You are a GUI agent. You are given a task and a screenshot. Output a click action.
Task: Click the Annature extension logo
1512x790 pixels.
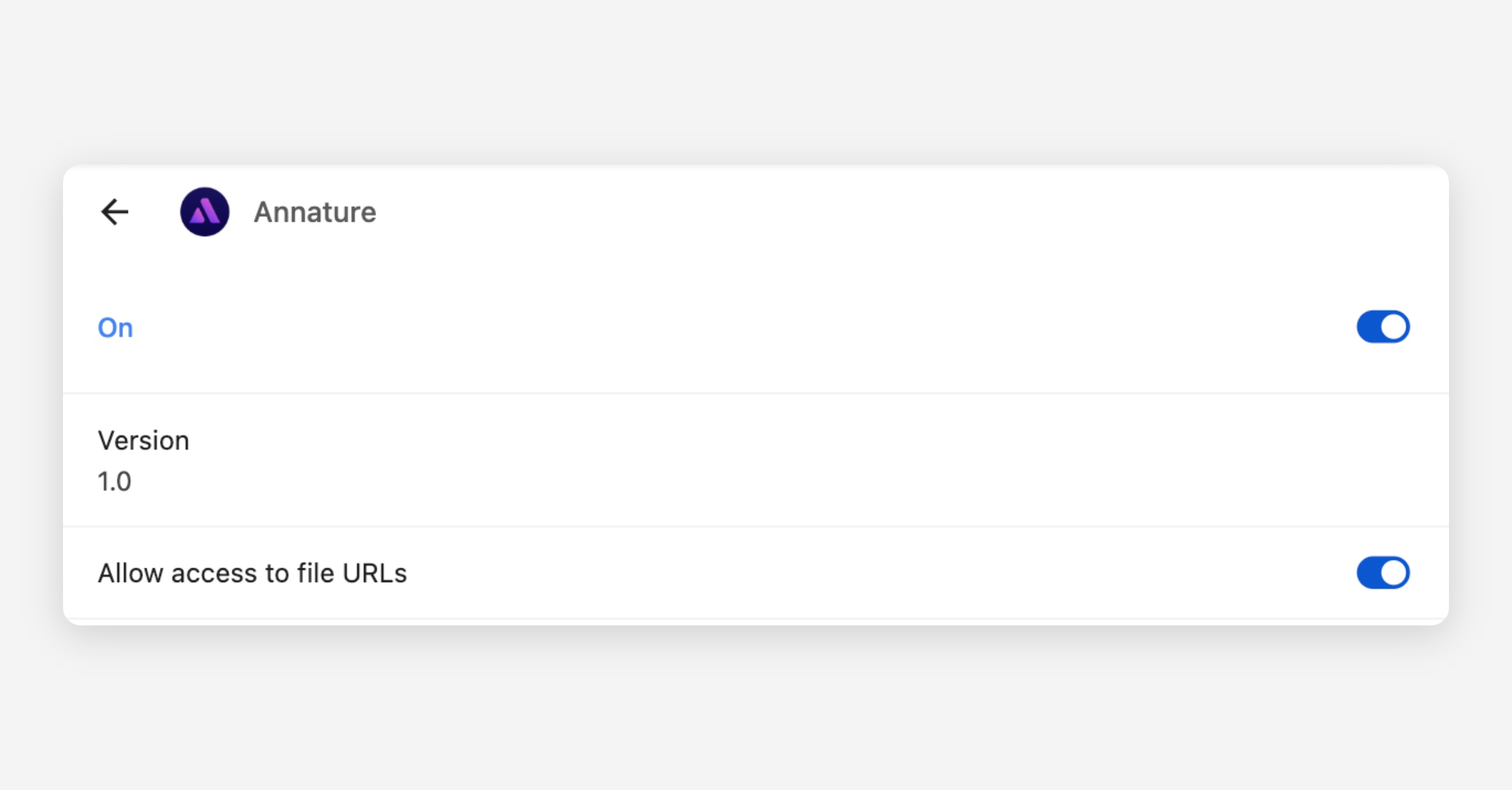point(205,212)
